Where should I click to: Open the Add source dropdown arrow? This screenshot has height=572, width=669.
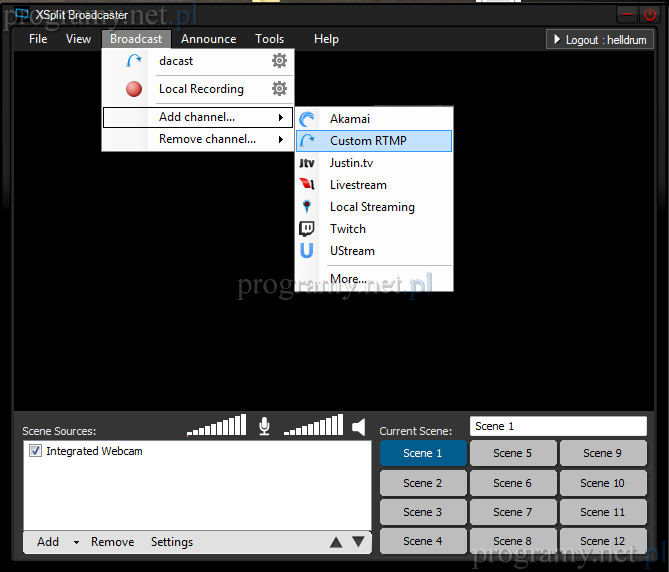(x=75, y=542)
